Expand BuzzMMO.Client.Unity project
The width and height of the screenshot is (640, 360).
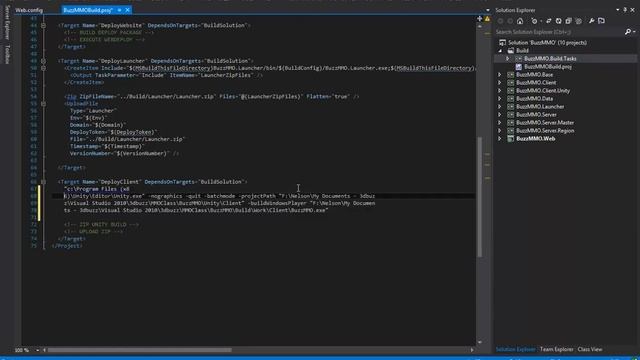click(500, 91)
